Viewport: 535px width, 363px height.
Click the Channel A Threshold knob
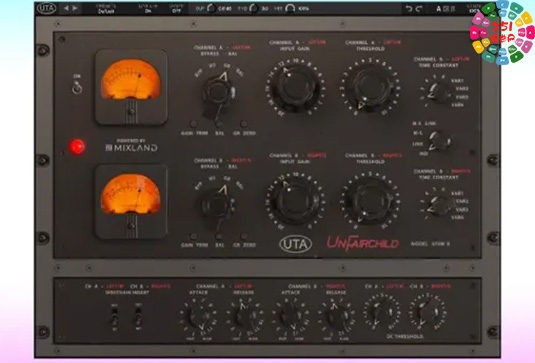[x=371, y=87]
